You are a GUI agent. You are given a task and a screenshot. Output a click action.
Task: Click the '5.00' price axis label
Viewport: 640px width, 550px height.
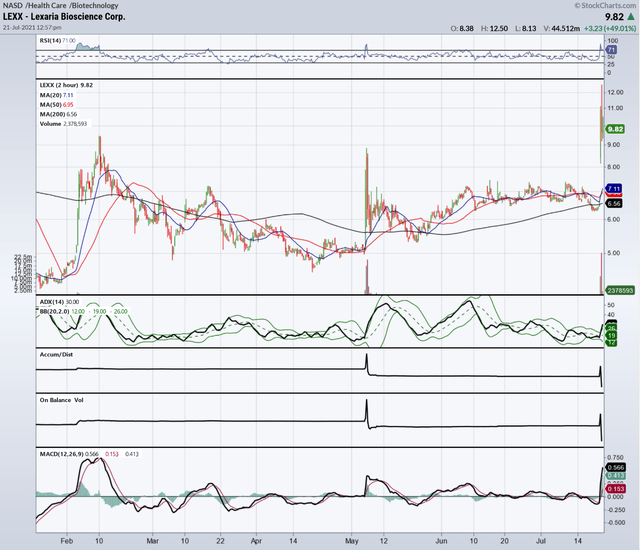614,253
